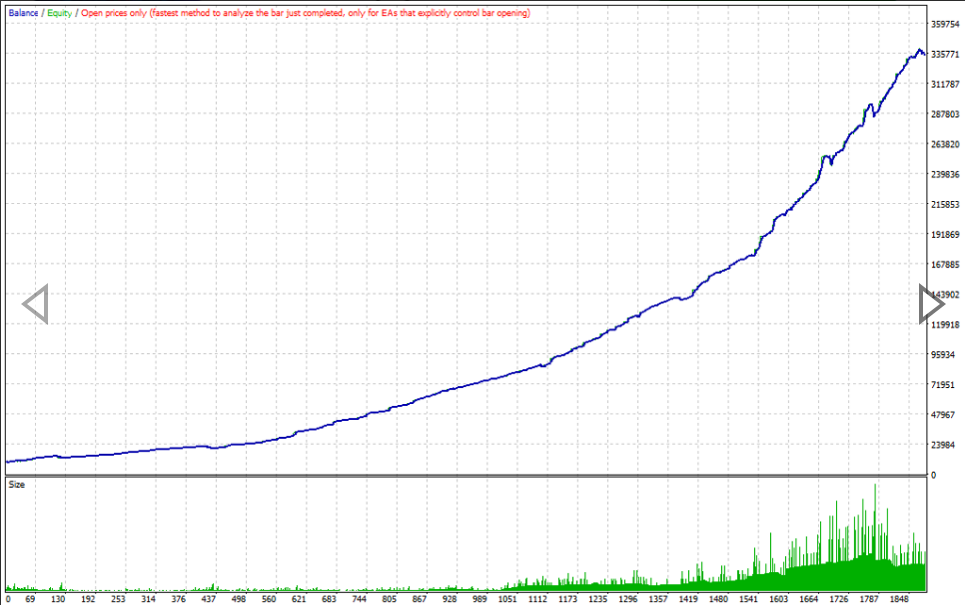Select the 1541 x-axis label
The width and height of the screenshot is (965, 605).
point(749,599)
